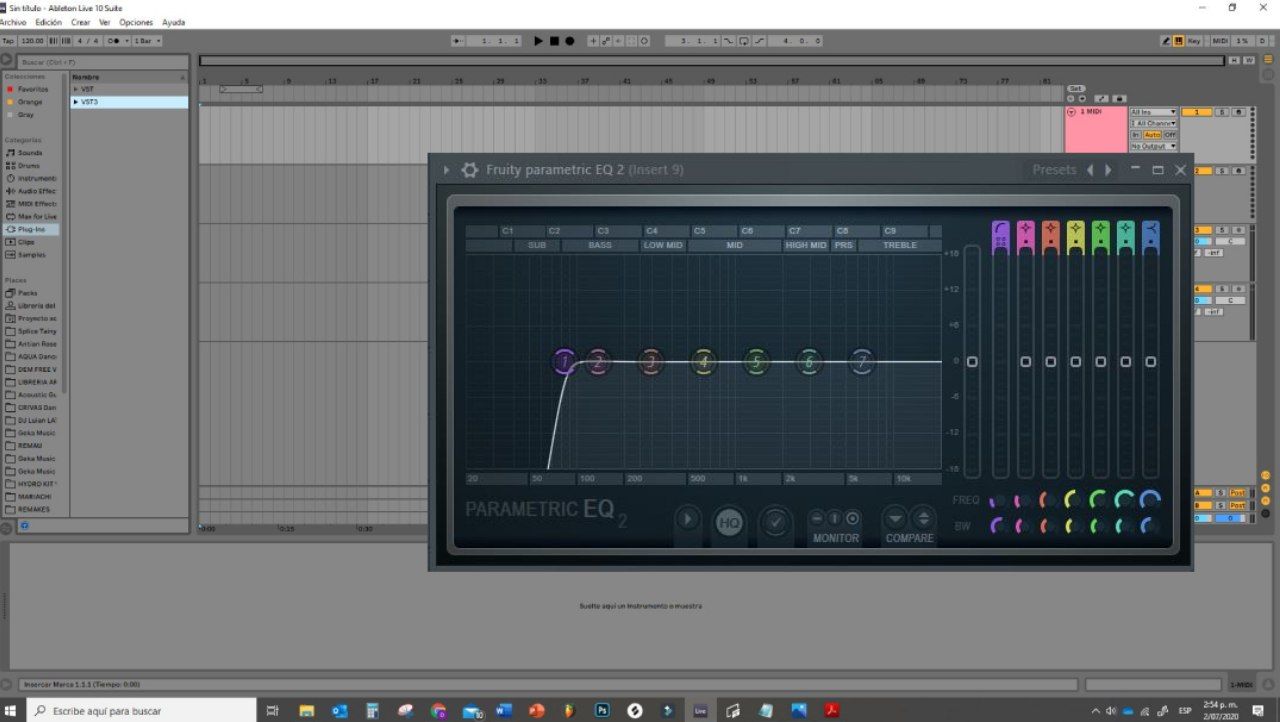Image resolution: width=1280 pixels, height=722 pixels.
Task: Open Drums category in browser
Action: (29, 166)
